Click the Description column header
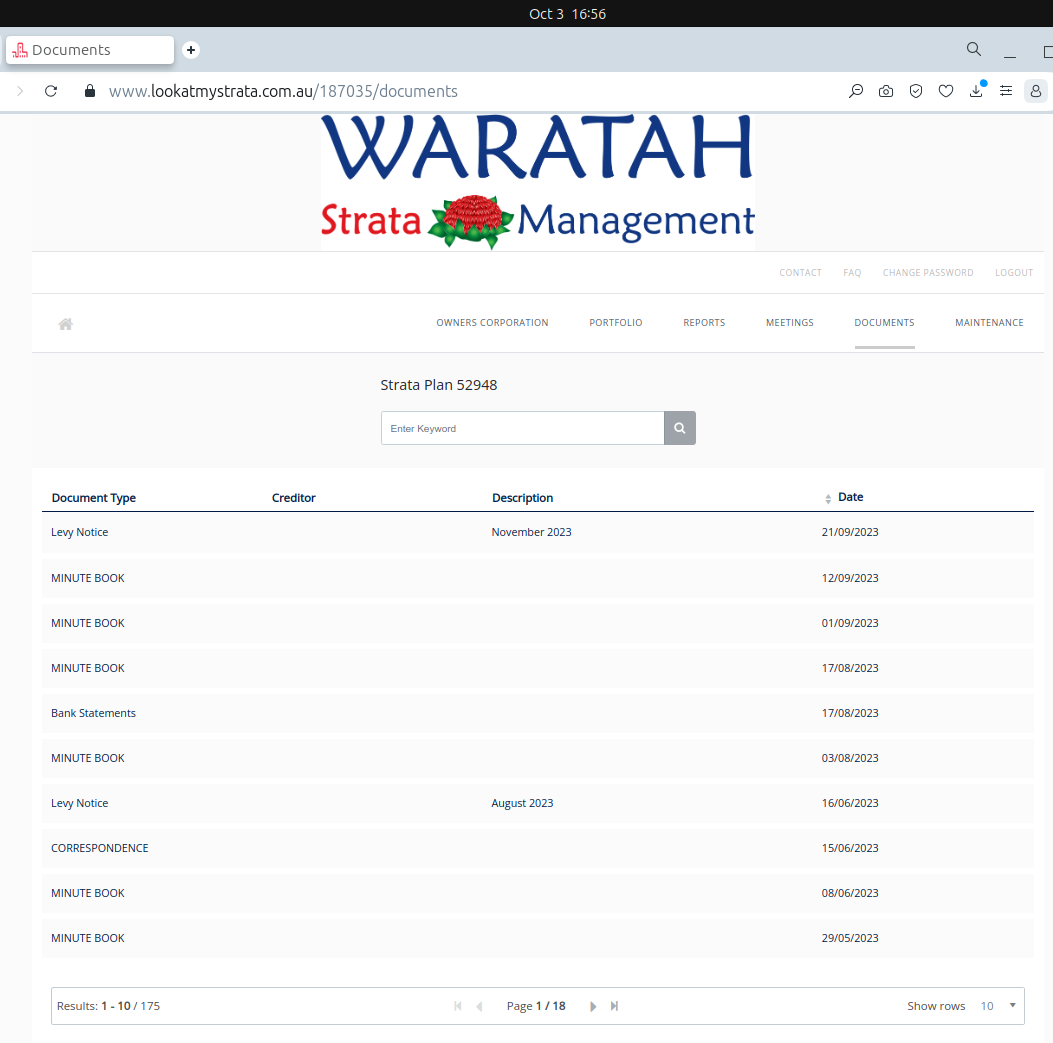 pos(522,498)
